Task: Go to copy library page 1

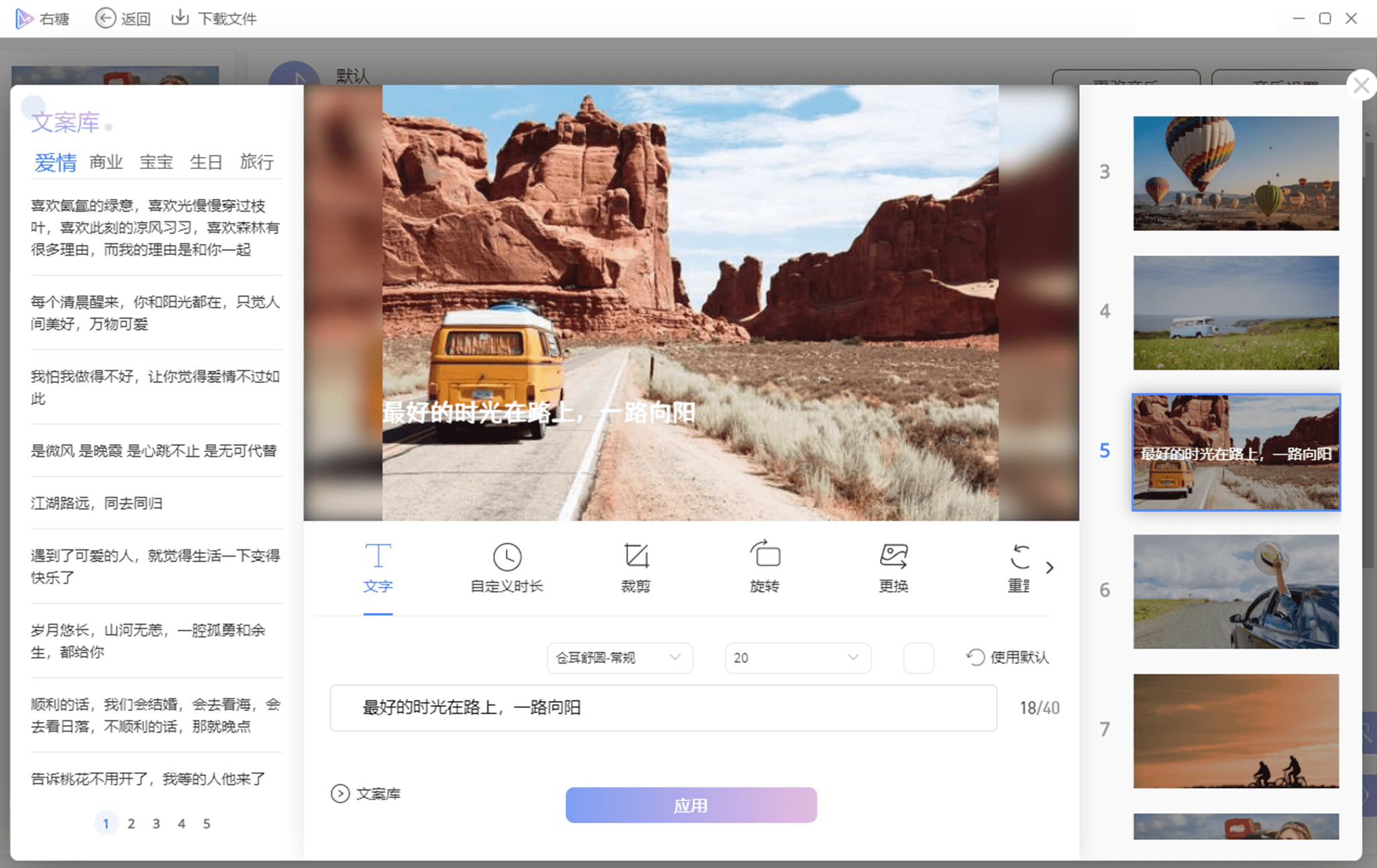Action: tap(105, 823)
